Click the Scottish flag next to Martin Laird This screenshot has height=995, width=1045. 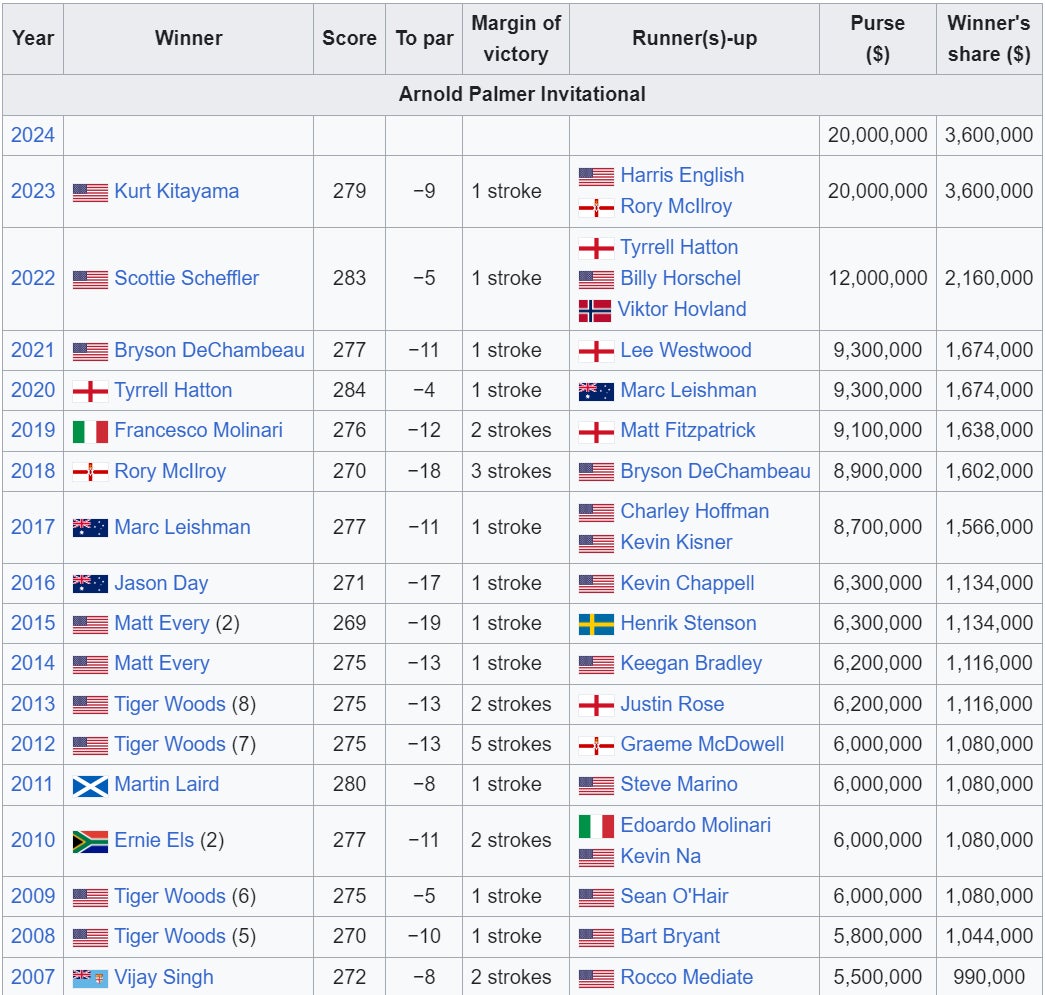coord(90,785)
